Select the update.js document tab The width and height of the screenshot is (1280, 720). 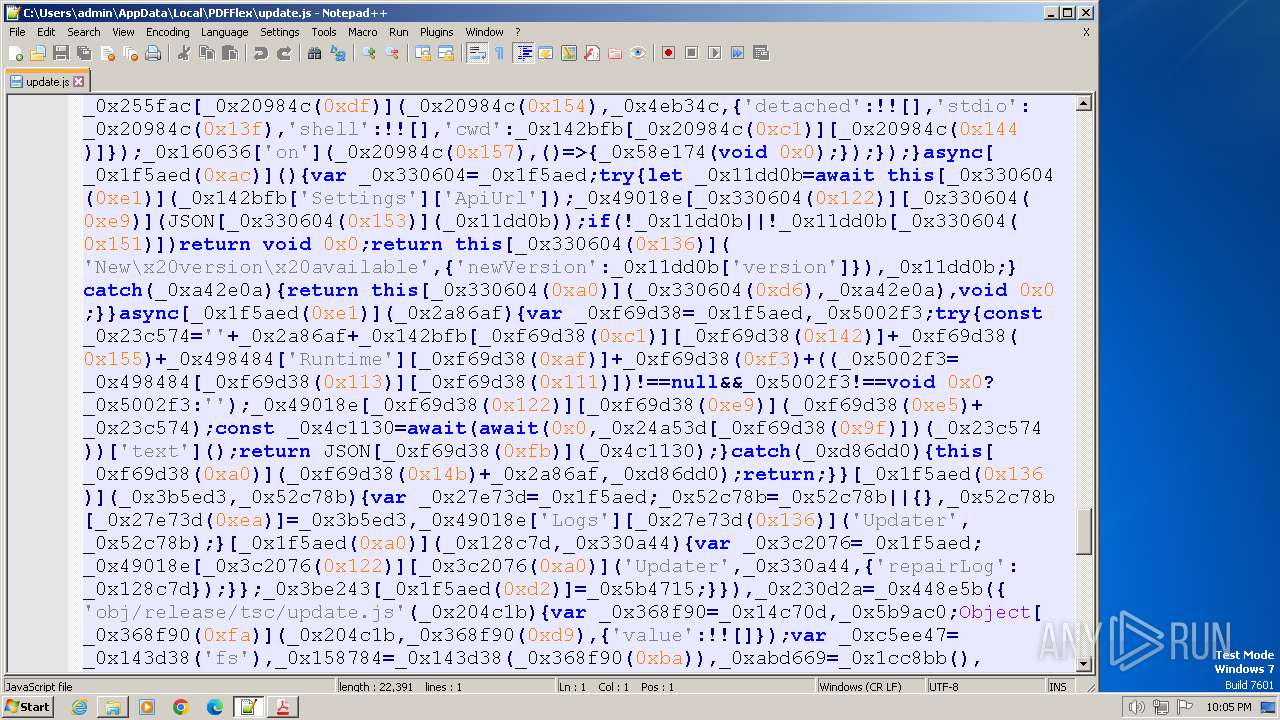[x=47, y=81]
